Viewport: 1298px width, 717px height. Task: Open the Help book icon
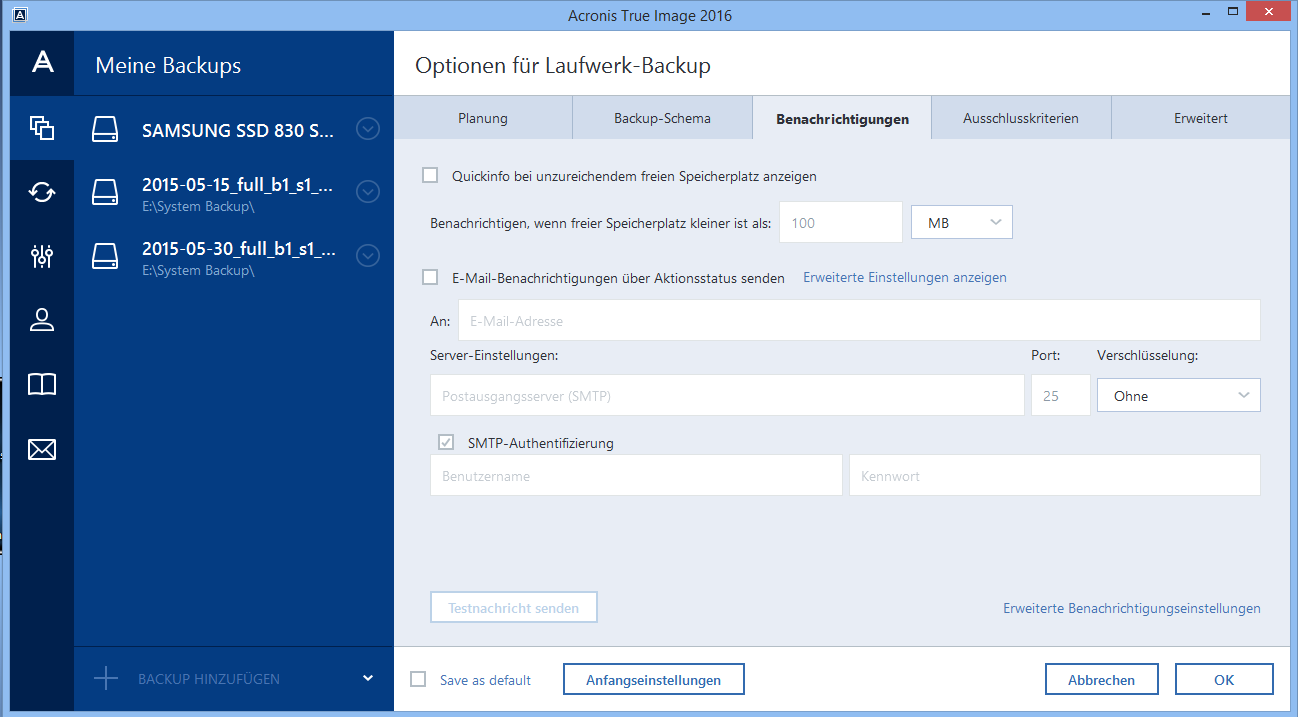point(41,385)
